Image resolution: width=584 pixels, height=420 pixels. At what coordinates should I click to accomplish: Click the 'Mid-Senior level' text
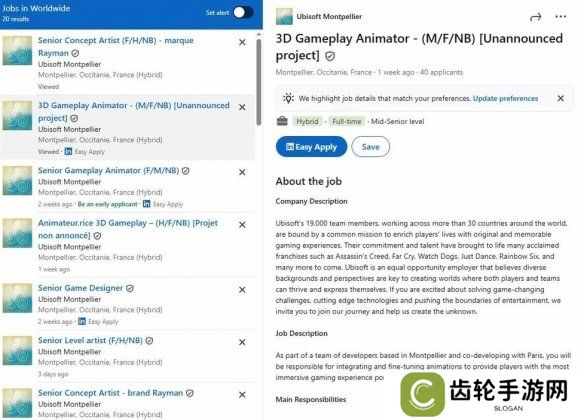[x=397, y=121]
